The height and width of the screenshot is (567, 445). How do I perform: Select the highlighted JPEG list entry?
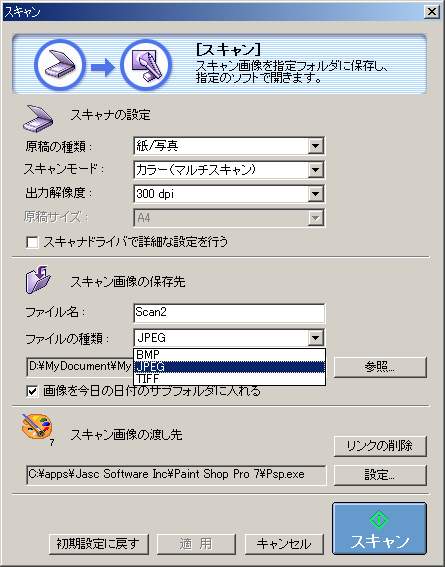coord(230,367)
